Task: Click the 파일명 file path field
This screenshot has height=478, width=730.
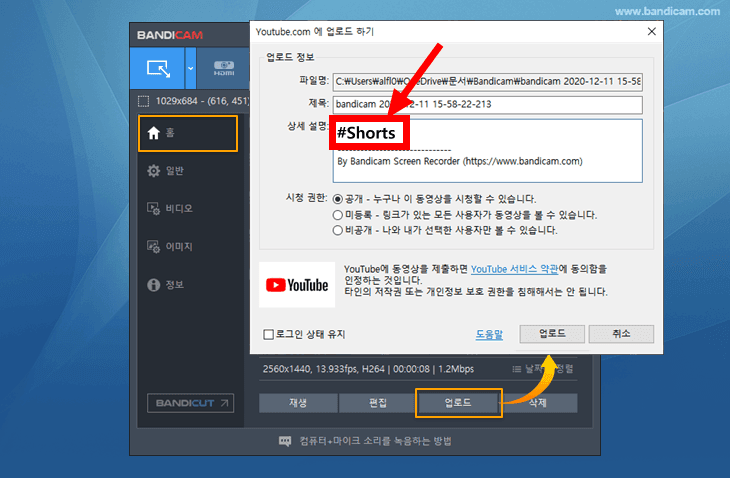Action: click(x=487, y=82)
